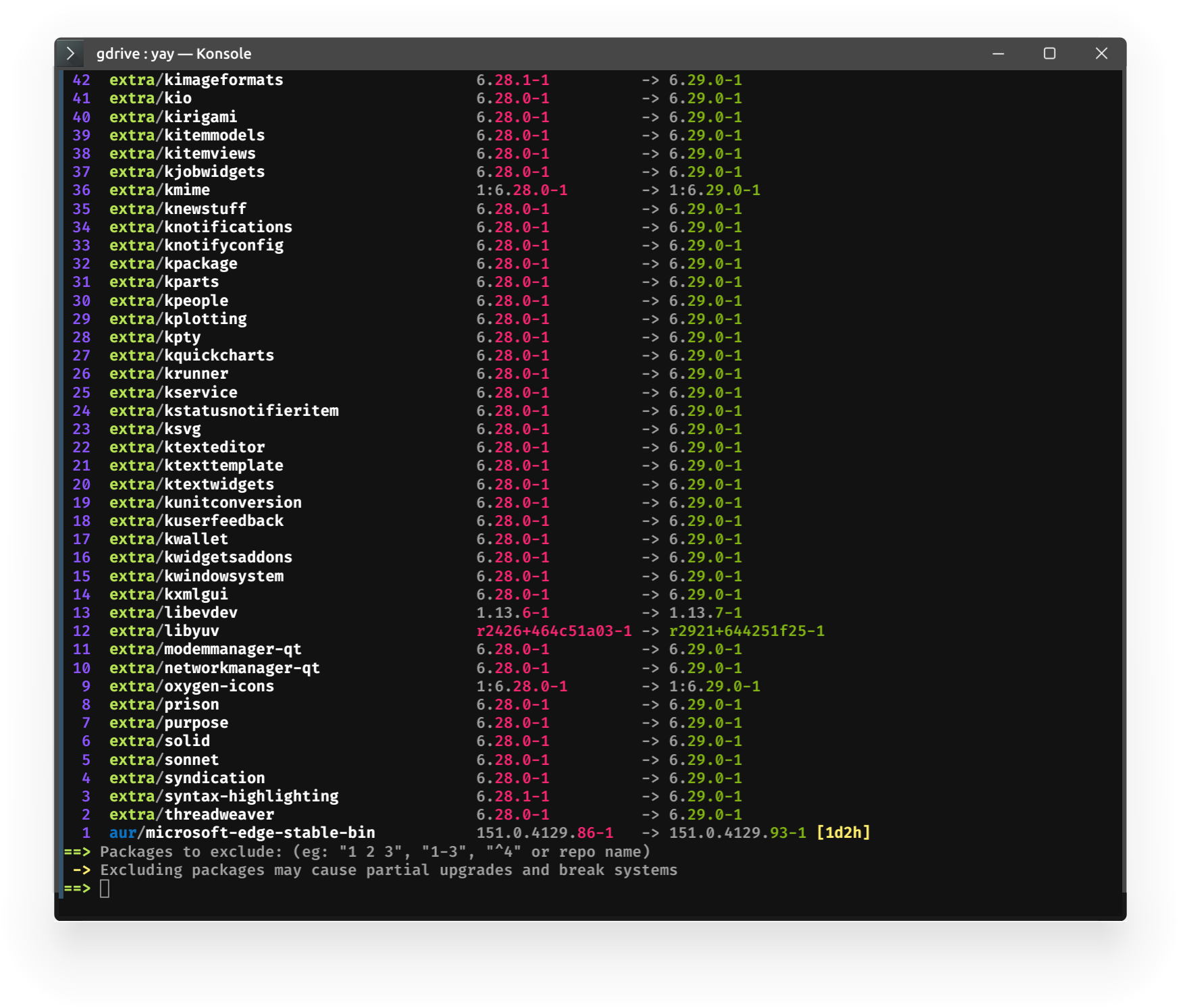Select the text 'extra/krunner'
The height and width of the screenshot is (1008, 1181).
pyautogui.click(x=169, y=374)
